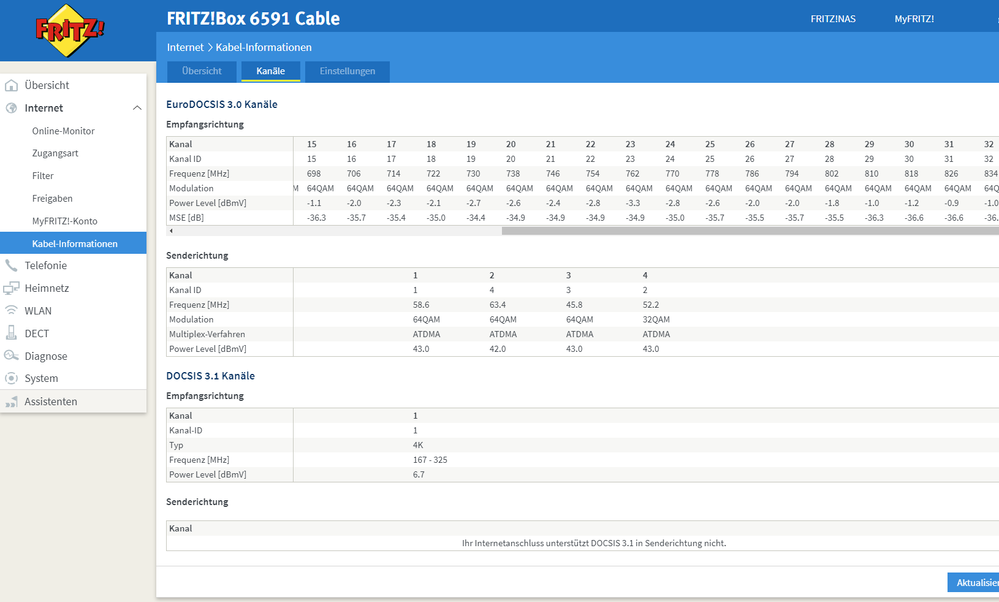
Task: Click the Multiplex-Verfahren row label
Action: [206, 334]
